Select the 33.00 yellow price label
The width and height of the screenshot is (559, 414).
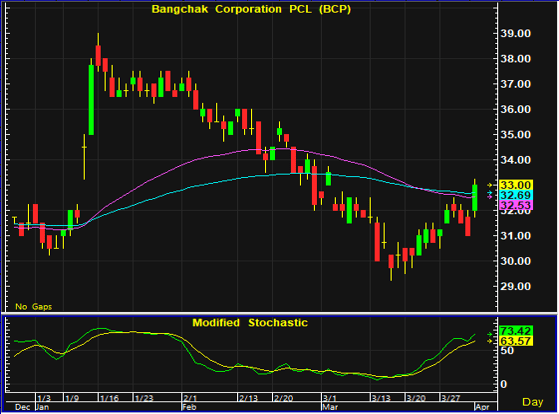pyautogui.click(x=516, y=185)
